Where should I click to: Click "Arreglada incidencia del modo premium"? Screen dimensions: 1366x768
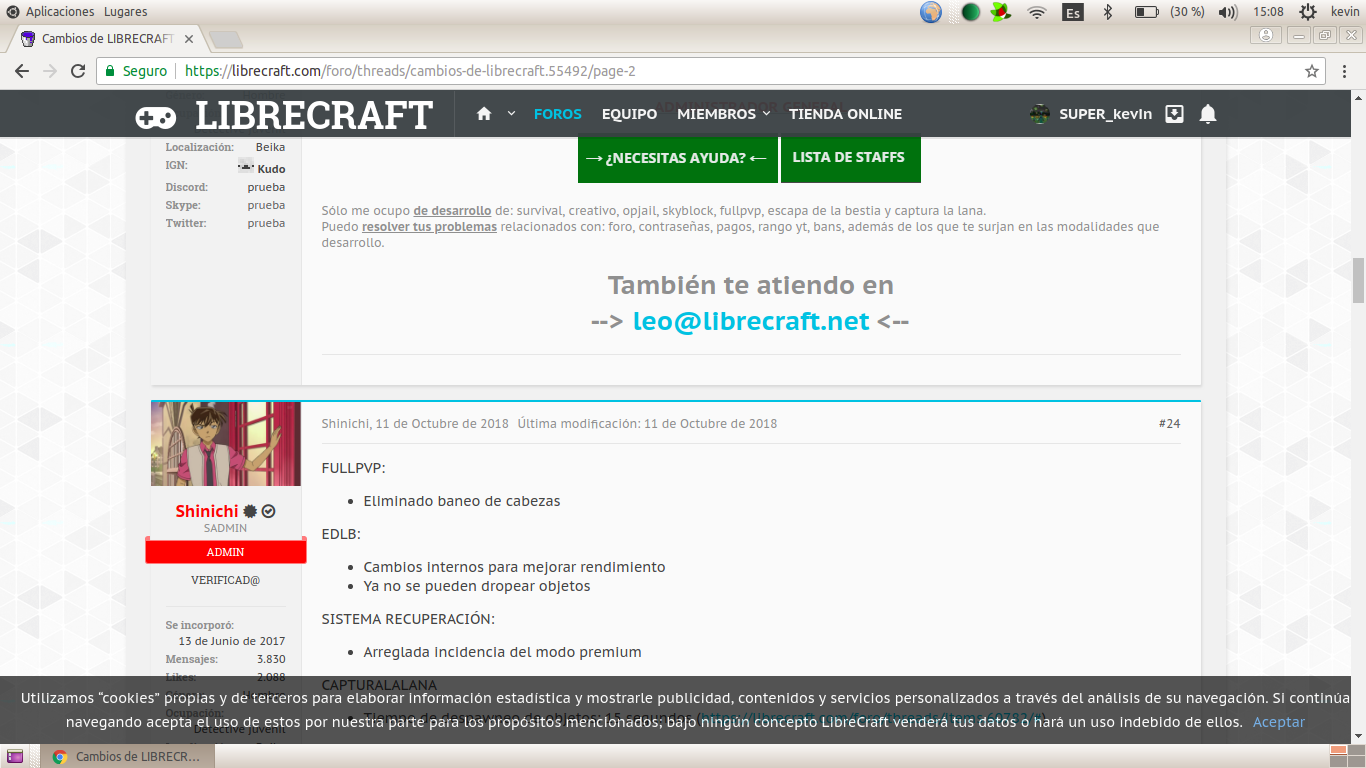(x=502, y=652)
